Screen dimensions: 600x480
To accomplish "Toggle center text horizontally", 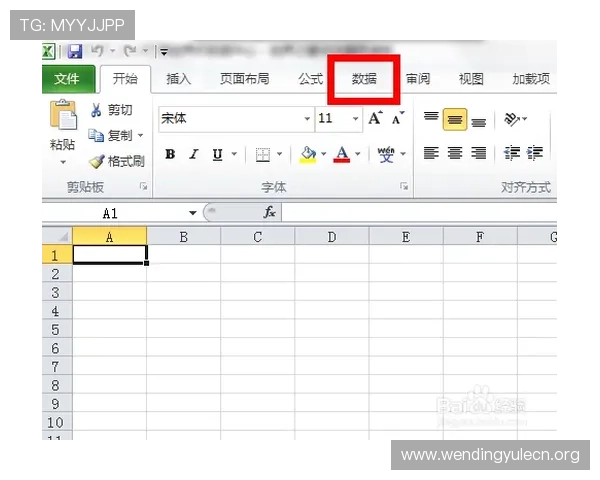I will [x=455, y=153].
